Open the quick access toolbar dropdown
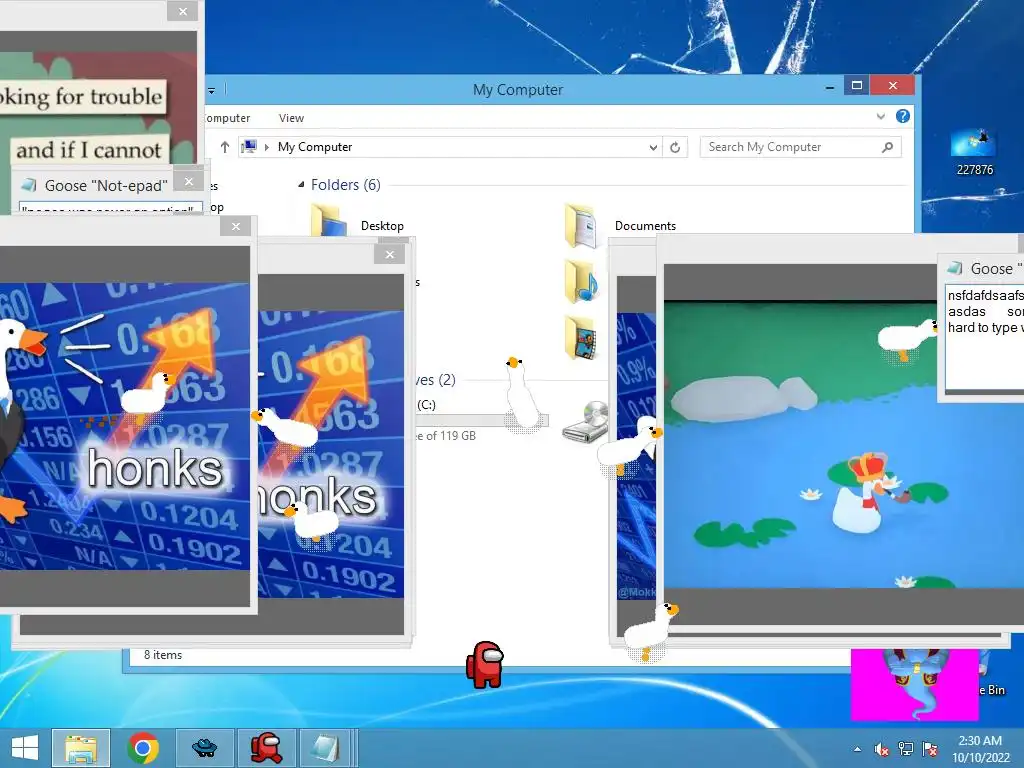 pyautogui.click(x=212, y=90)
